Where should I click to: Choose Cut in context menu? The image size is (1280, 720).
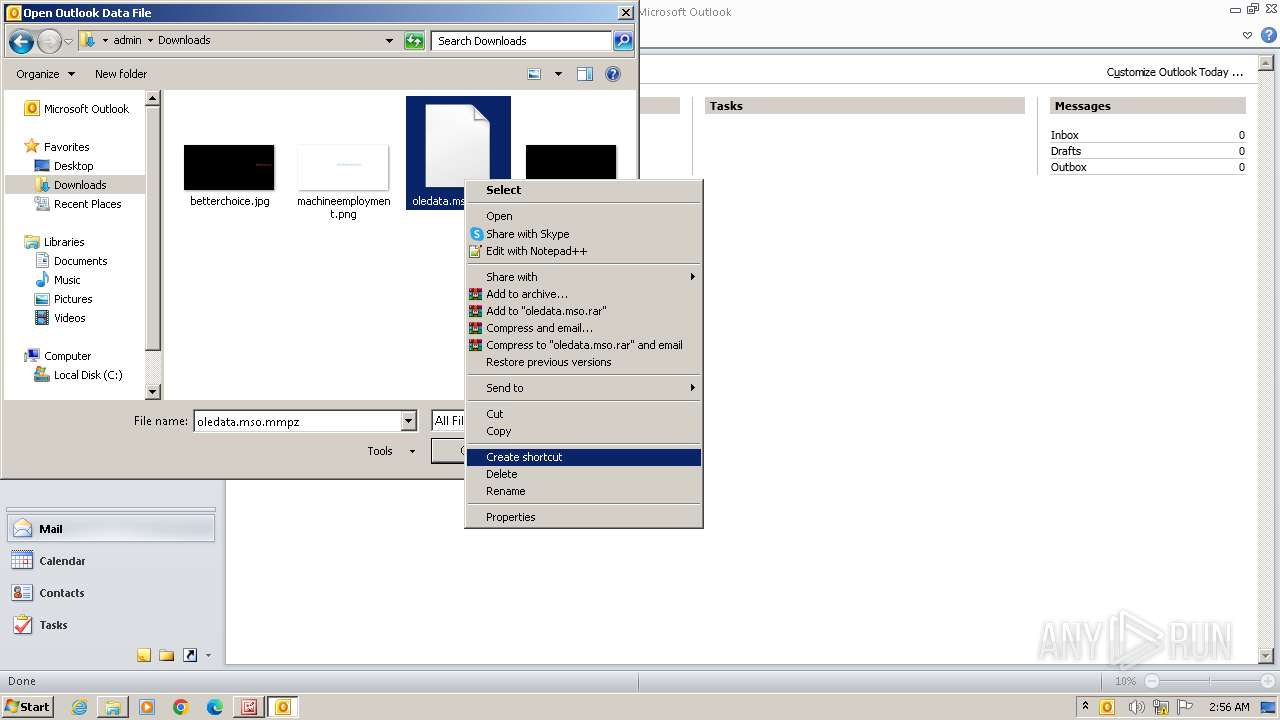(584, 414)
